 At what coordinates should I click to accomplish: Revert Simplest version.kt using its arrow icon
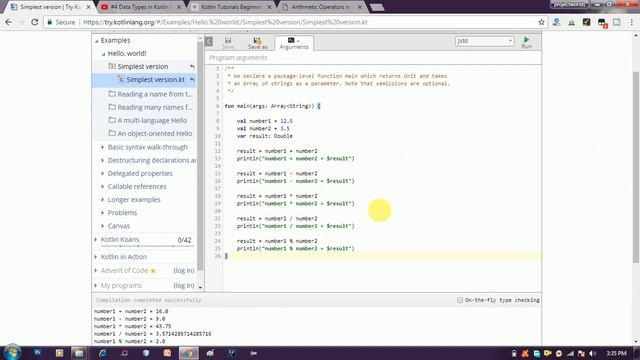[x=192, y=80]
